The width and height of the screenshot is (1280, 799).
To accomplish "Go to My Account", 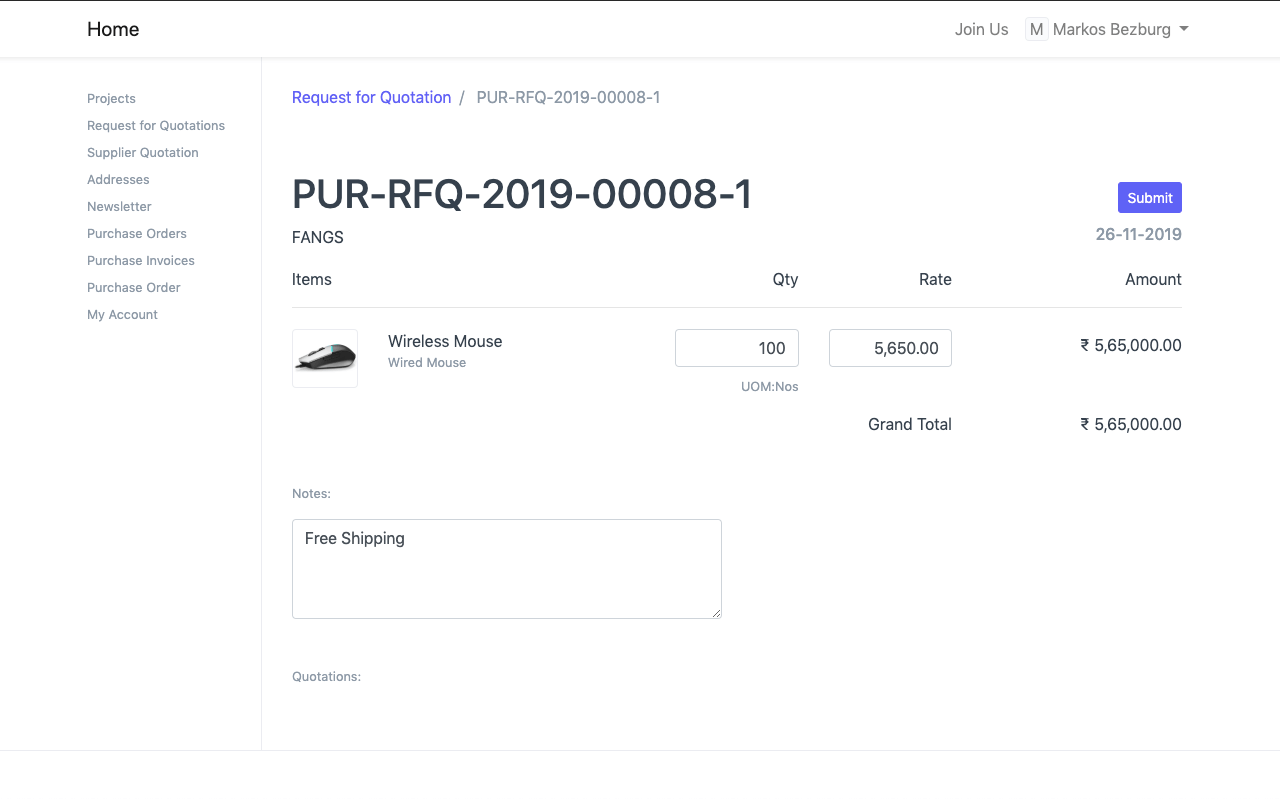I will point(122,314).
